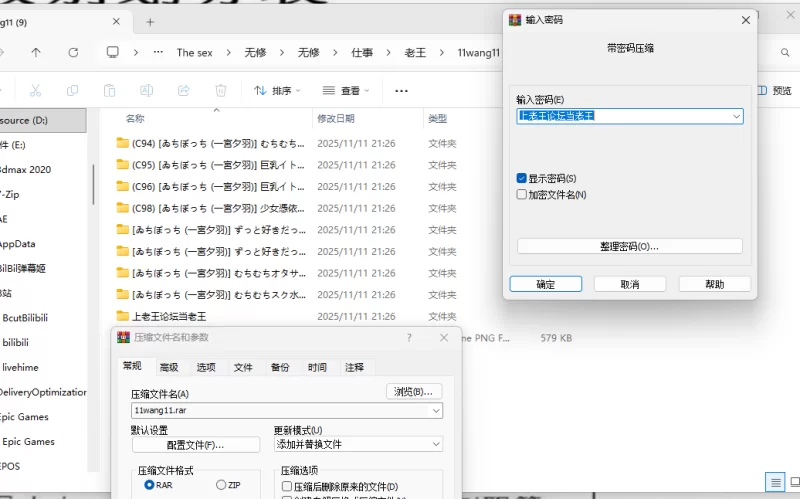Screen dimensions: 800x499
Task: Uncheck the 显示密码 checkbox
Action: 522,178
